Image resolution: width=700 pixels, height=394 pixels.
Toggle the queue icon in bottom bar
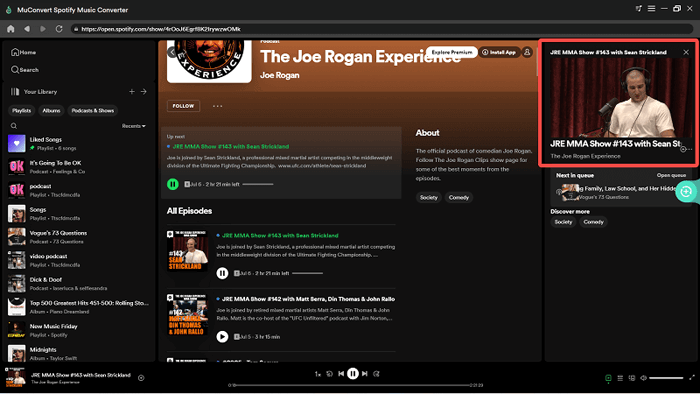click(620, 378)
